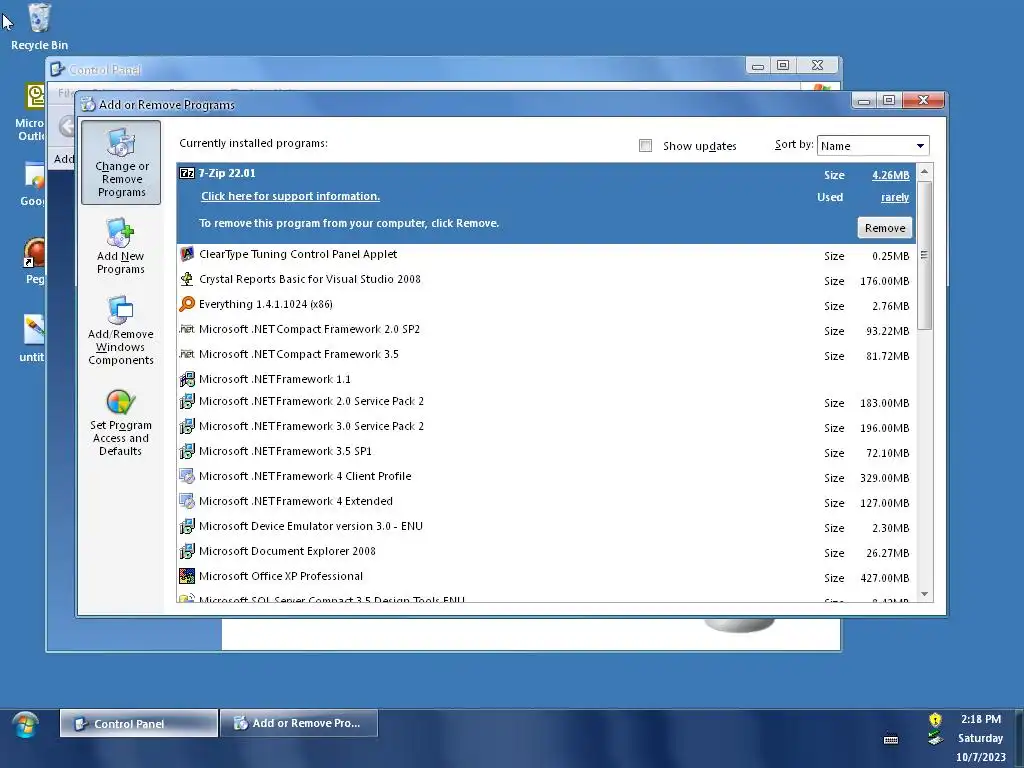Open the Sort by Name dropdown

click(872, 146)
